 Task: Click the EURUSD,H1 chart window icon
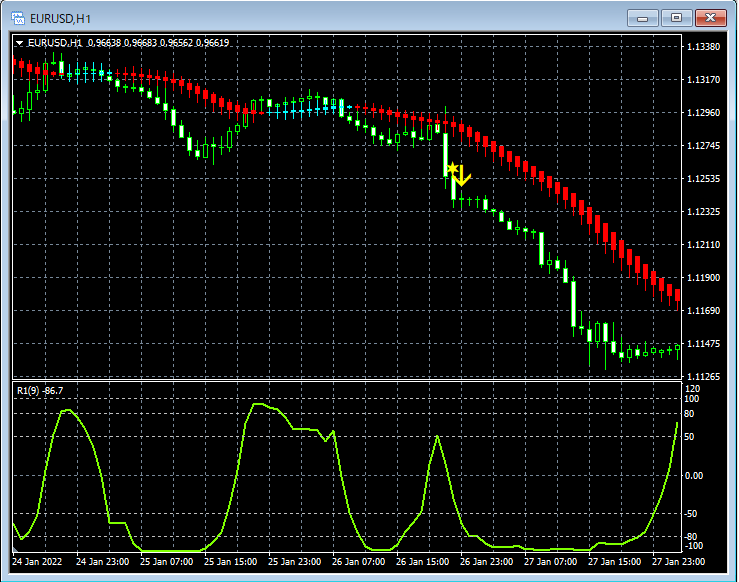[18, 18]
